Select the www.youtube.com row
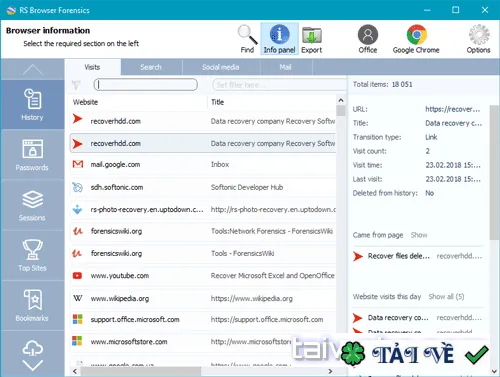Viewport: 500px width, 377px height. click(x=203, y=276)
